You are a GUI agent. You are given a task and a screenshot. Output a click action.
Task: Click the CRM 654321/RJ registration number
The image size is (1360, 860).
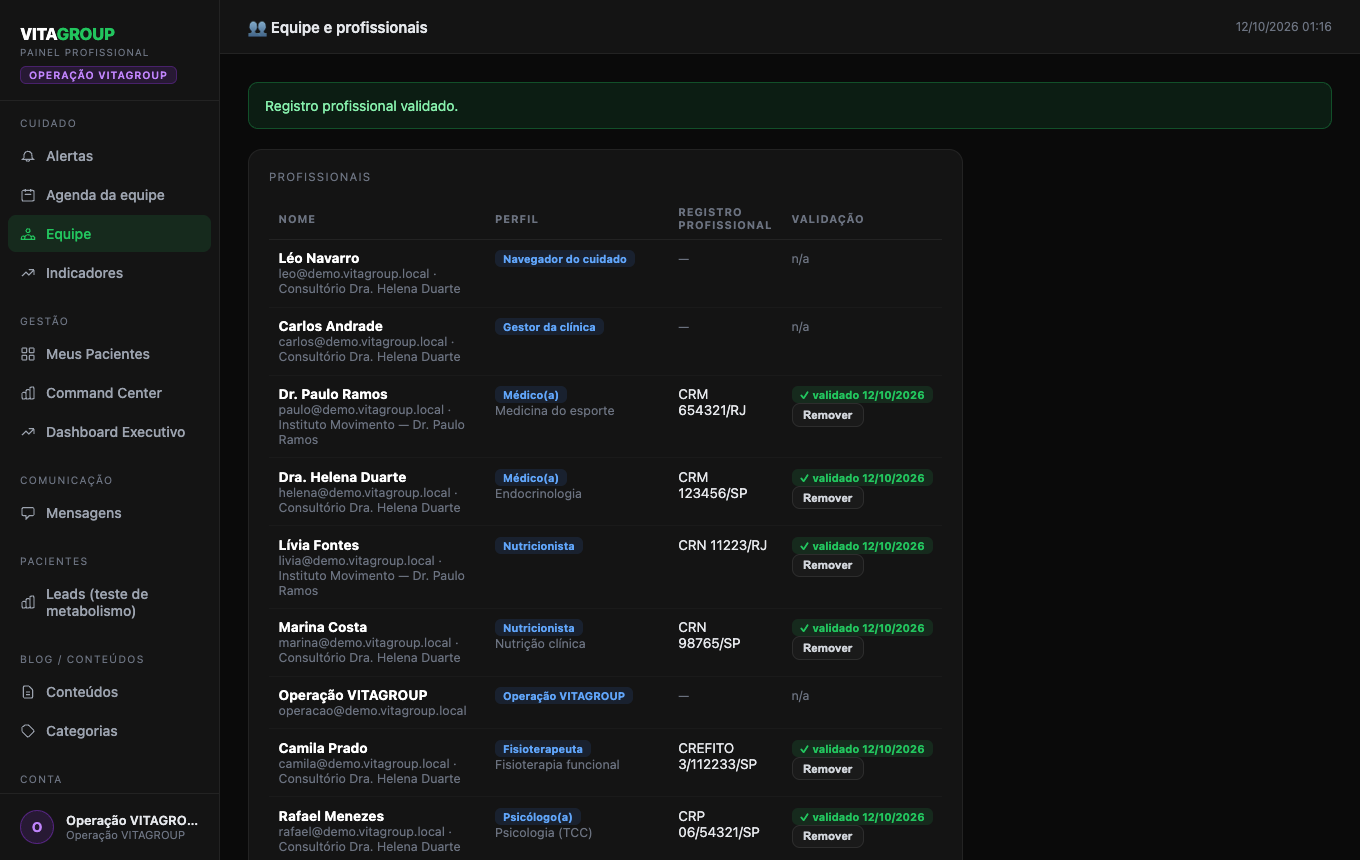(x=712, y=402)
